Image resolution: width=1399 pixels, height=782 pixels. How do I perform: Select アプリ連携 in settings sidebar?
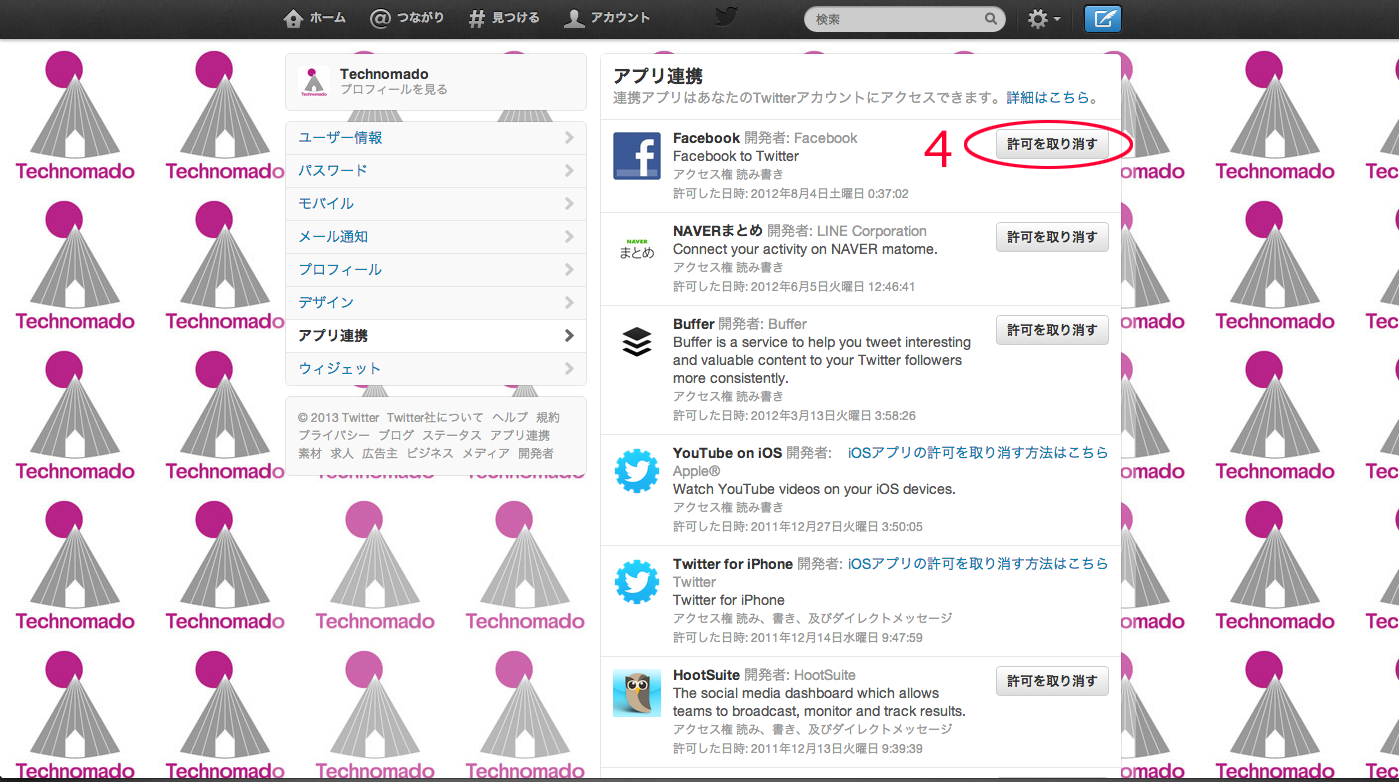point(436,336)
